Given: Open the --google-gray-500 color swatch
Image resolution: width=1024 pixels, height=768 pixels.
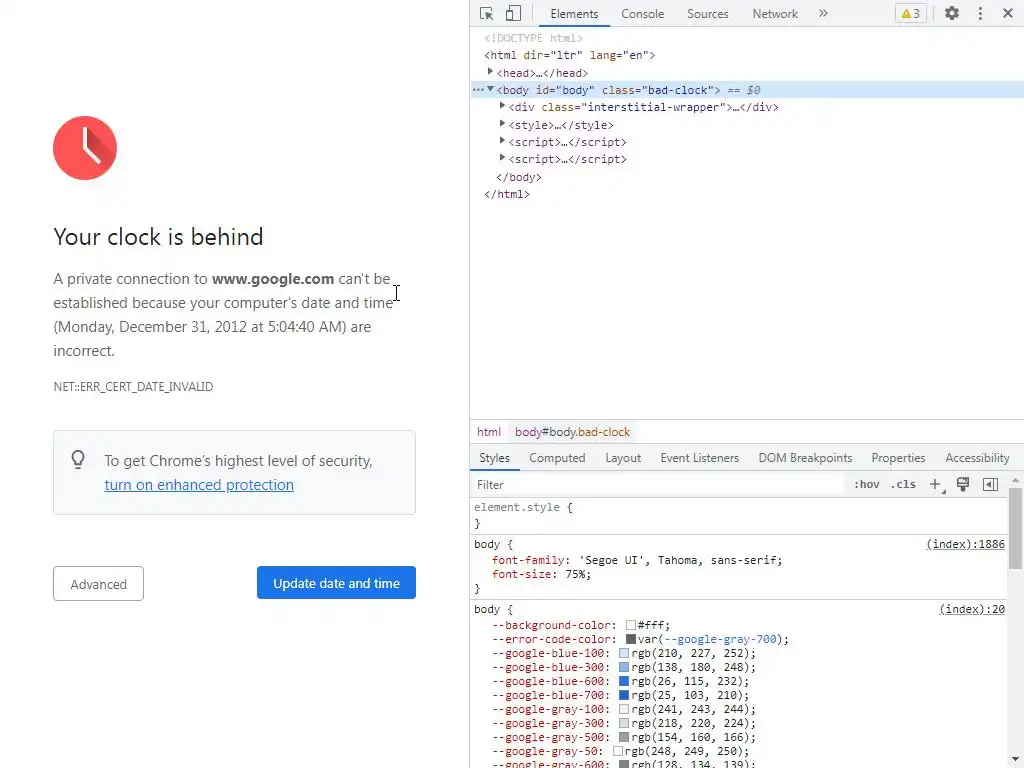Looking at the screenshot, I should point(624,737).
